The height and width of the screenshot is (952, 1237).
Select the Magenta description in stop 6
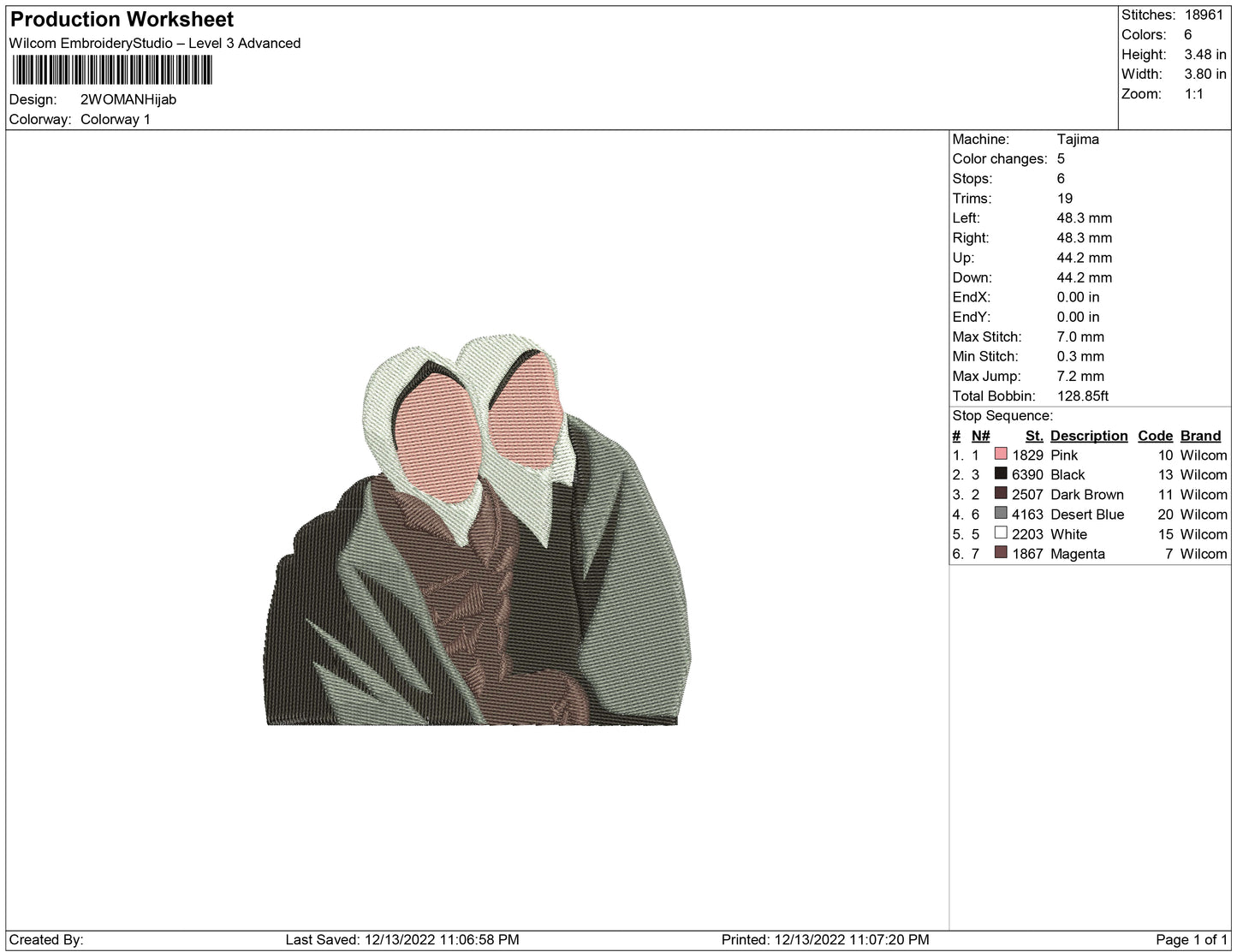1078,553
